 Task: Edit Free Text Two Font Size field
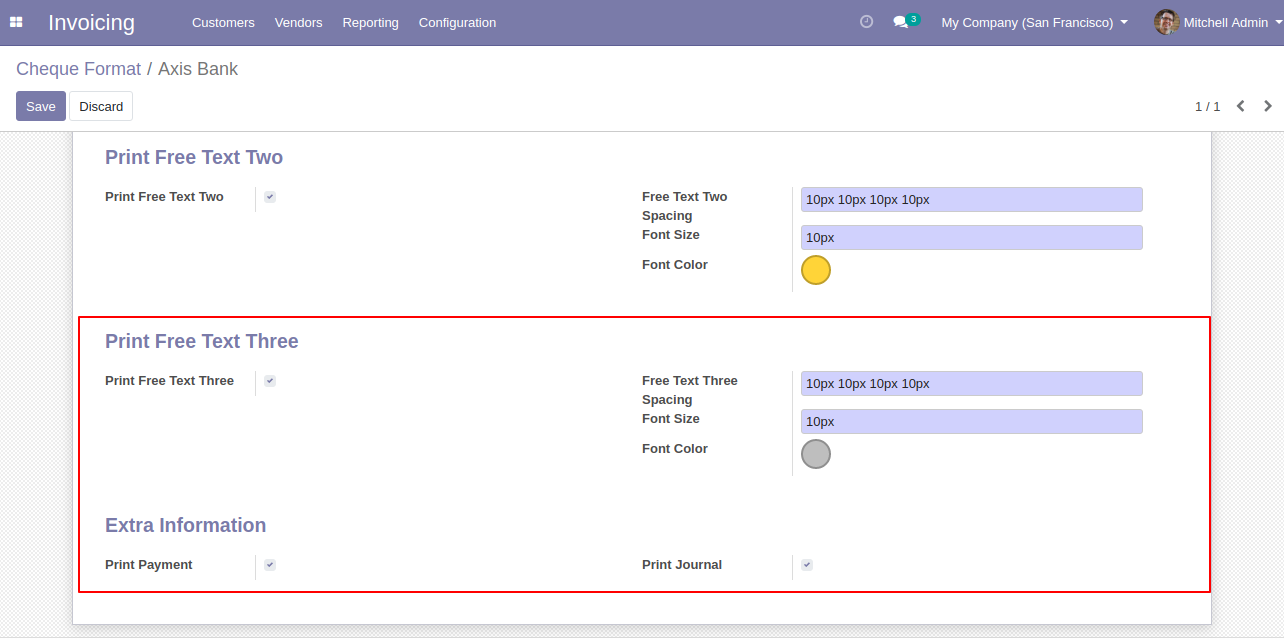(971, 237)
